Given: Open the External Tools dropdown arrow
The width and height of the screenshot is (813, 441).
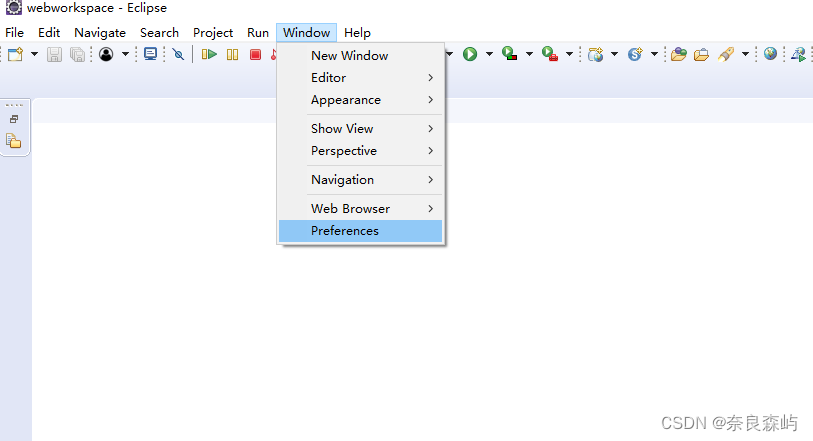Looking at the screenshot, I should (569, 54).
